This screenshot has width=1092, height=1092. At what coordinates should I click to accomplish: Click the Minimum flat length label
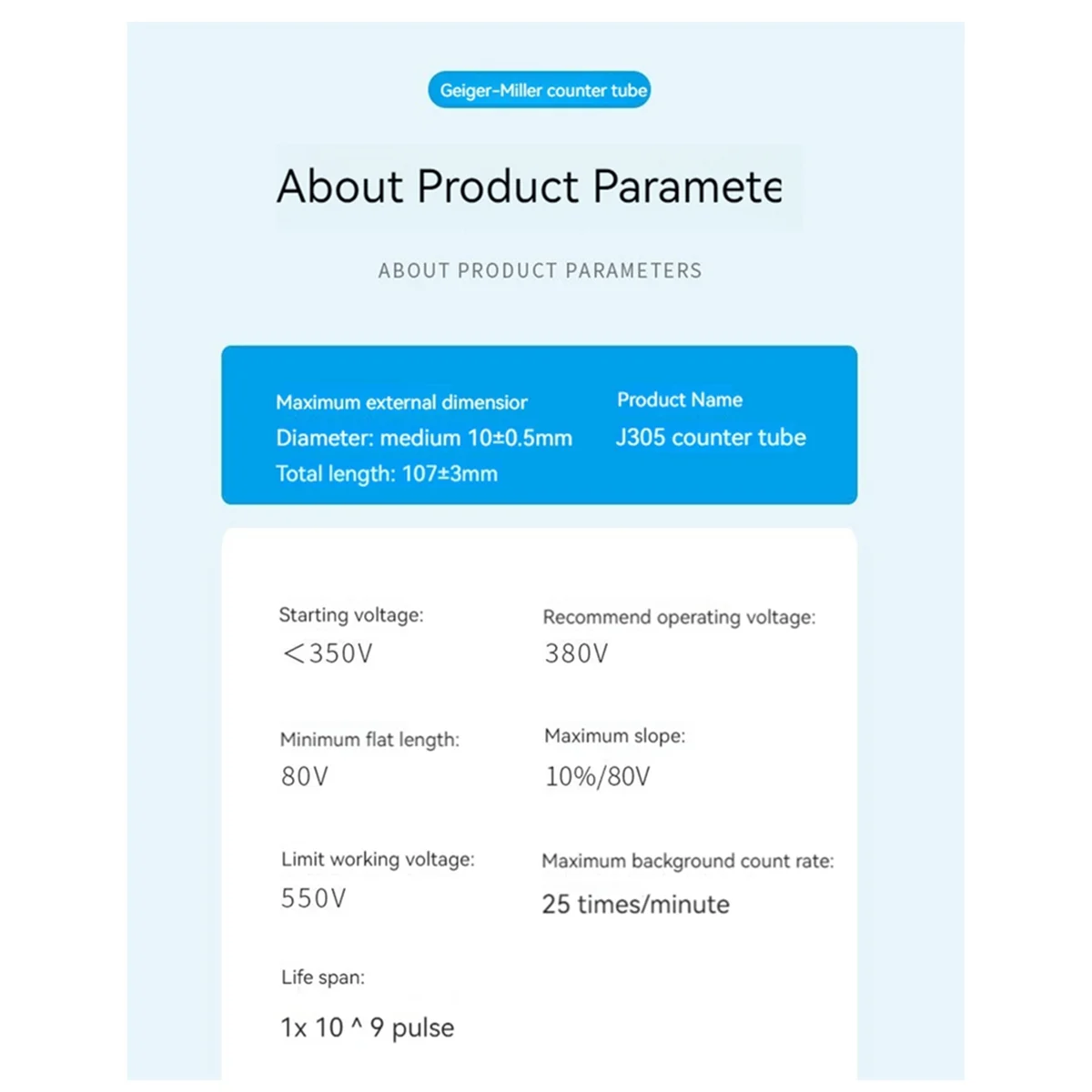pyautogui.click(x=369, y=740)
